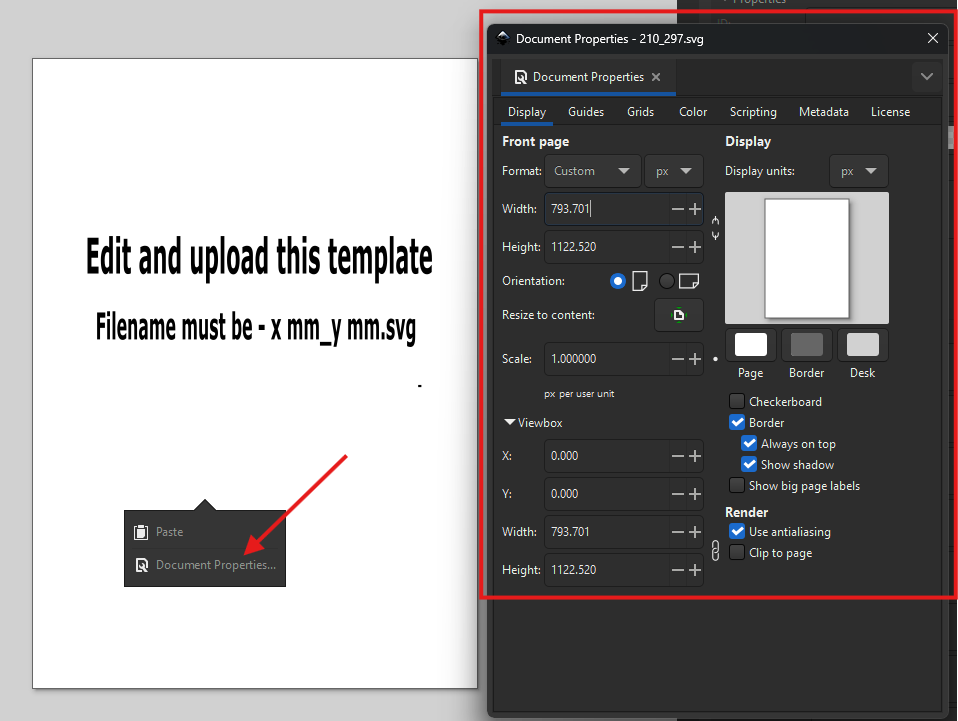The height and width of the screenshot is (721, 958).
Task: Close the Document Properties dialog window
Action: coord(932,38)
